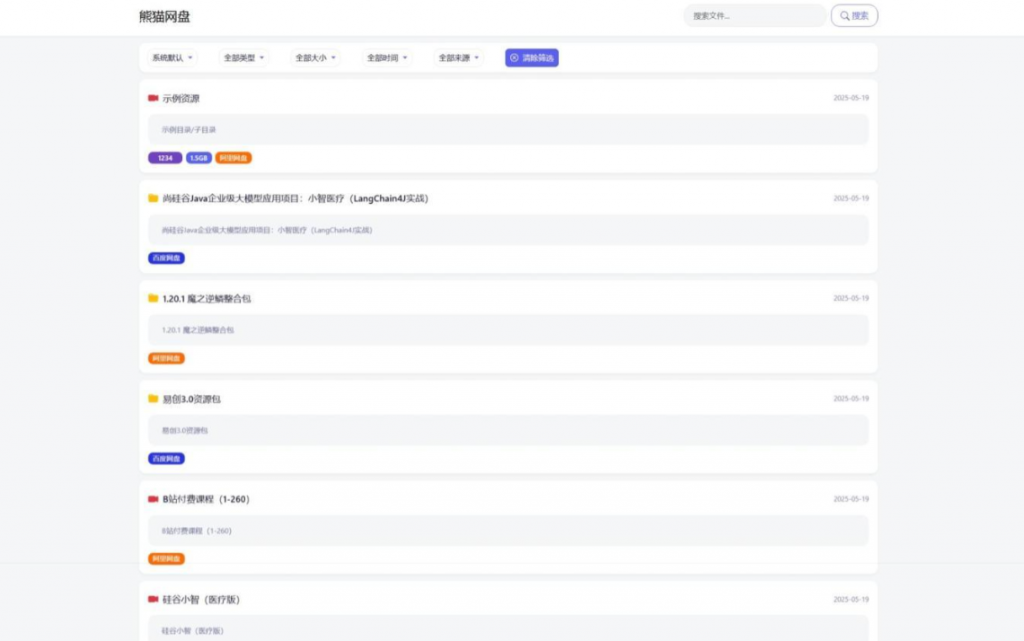Expand the 全部时间 time filter
1024x641 pixels.
[387, 58]
